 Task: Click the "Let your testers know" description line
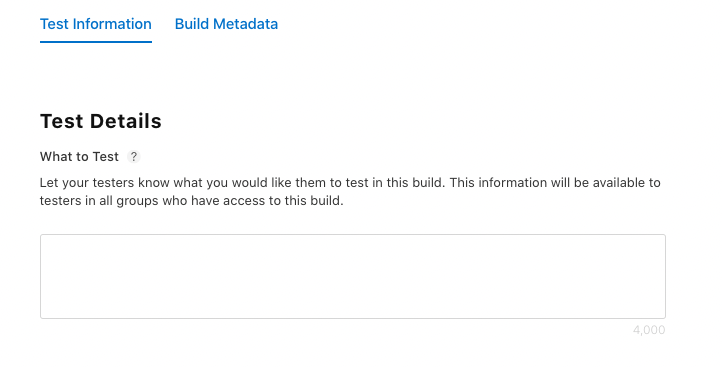pyautogui.click(x=350, y=183)
